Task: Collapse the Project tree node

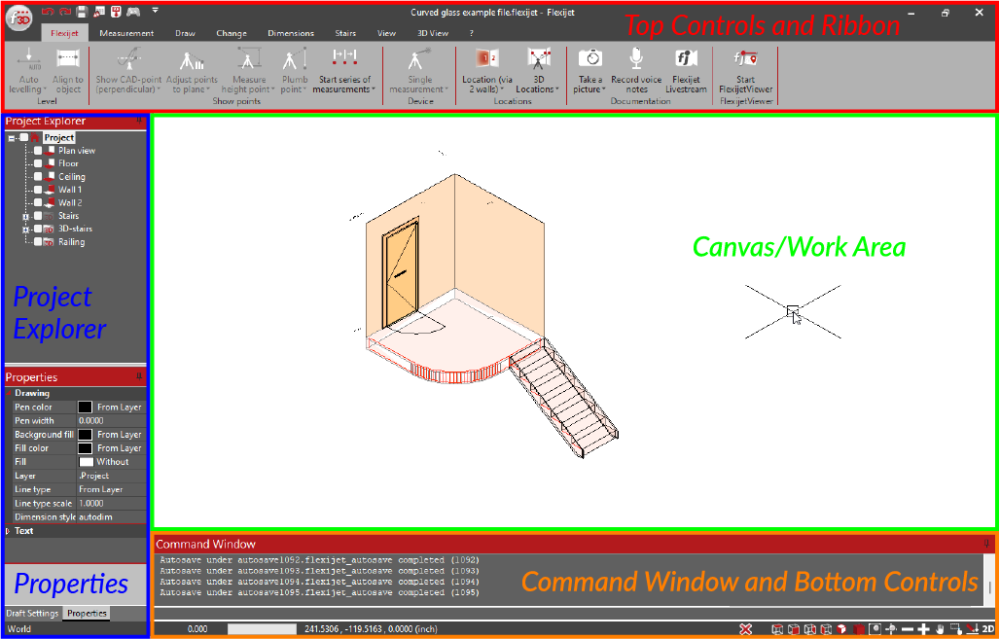Action: point(11,138)
